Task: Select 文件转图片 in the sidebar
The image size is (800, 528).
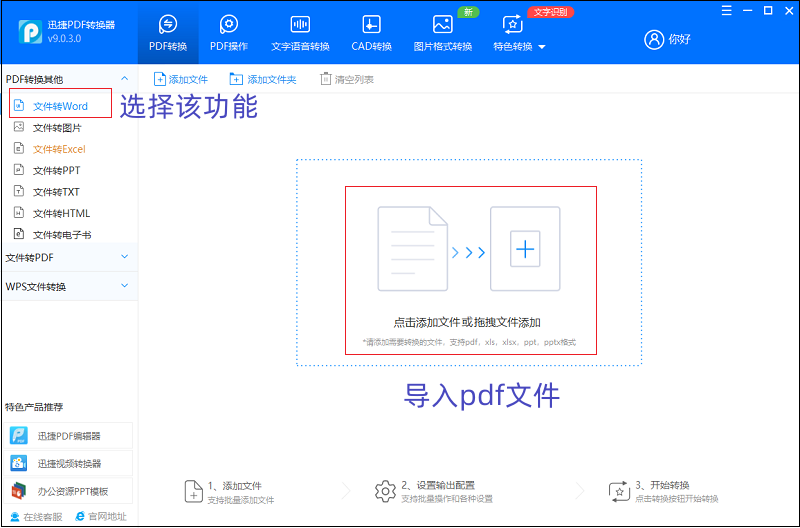Action: (x=57, y=128)
